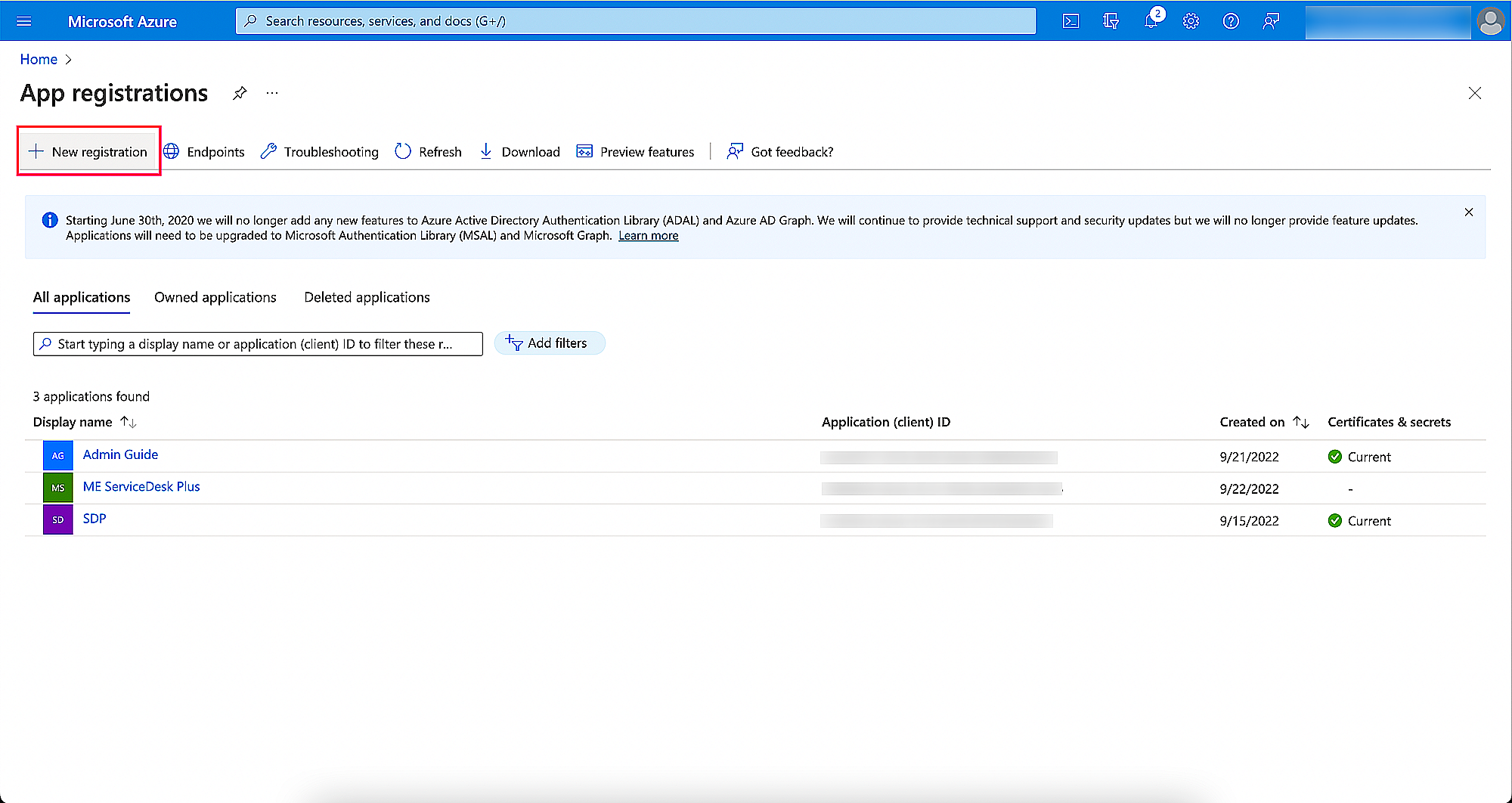Click the Display name column header text
Image resolution: width=1512 pixels, height=803 pixels.
[73, 422]
